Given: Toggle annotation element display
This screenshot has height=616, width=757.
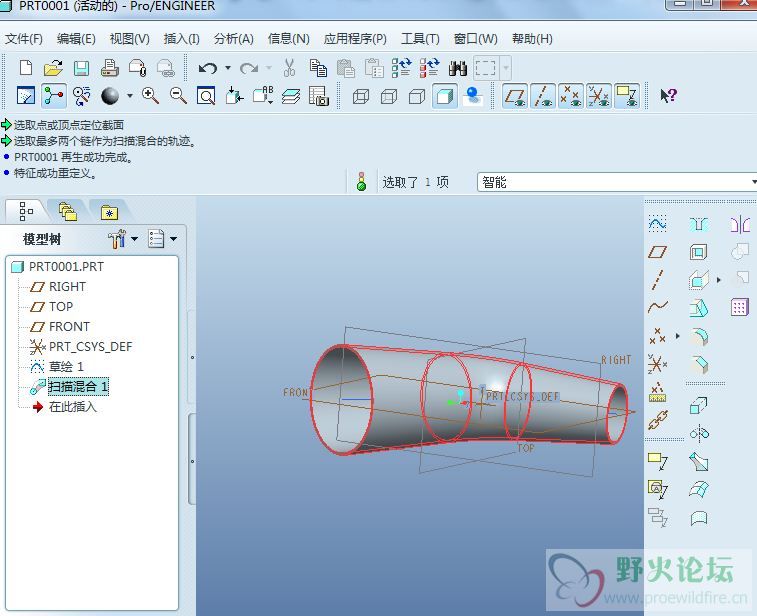Looking at the screenshot, I should [627, 96].
